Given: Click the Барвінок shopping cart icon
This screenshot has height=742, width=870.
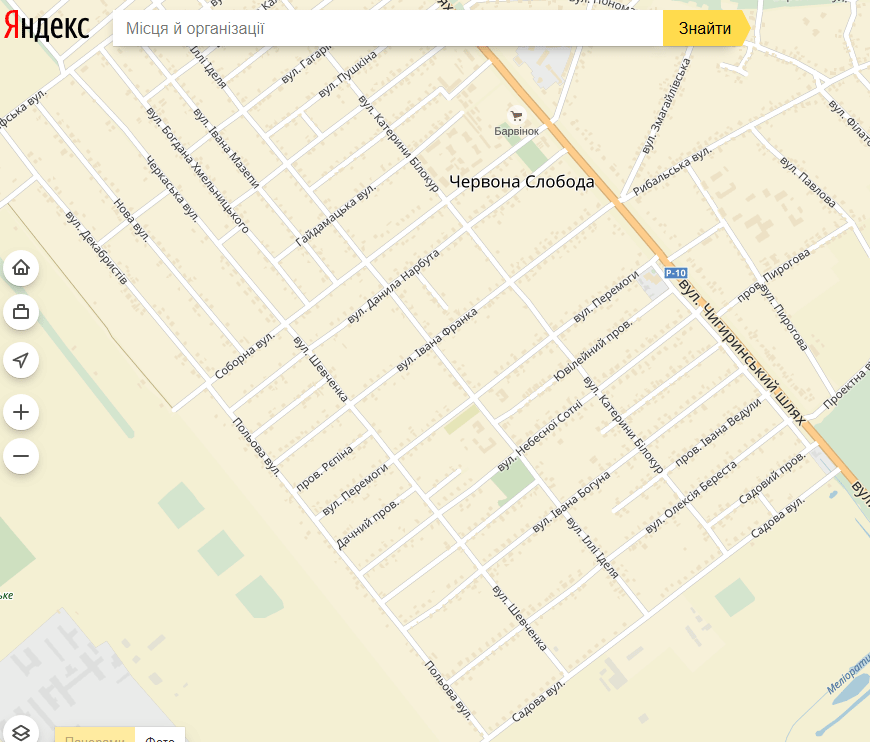Looking at the screenshot, I should 517,115.
